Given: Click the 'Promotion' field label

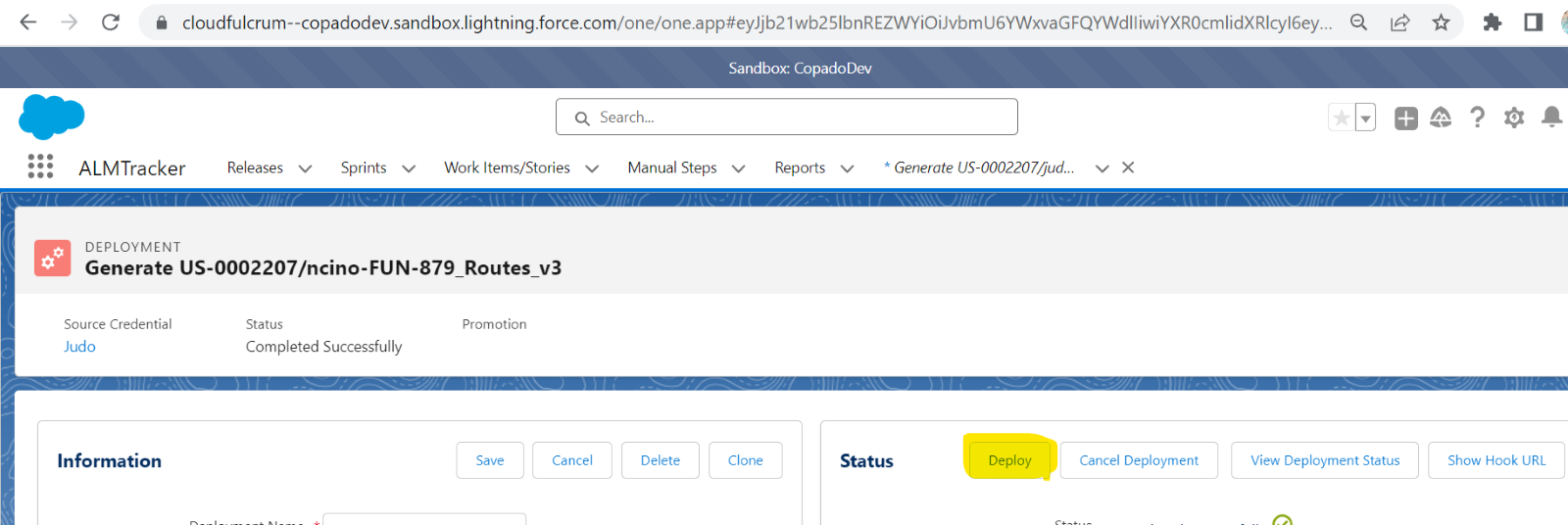Looking at the screenshot, I should 494,324.
